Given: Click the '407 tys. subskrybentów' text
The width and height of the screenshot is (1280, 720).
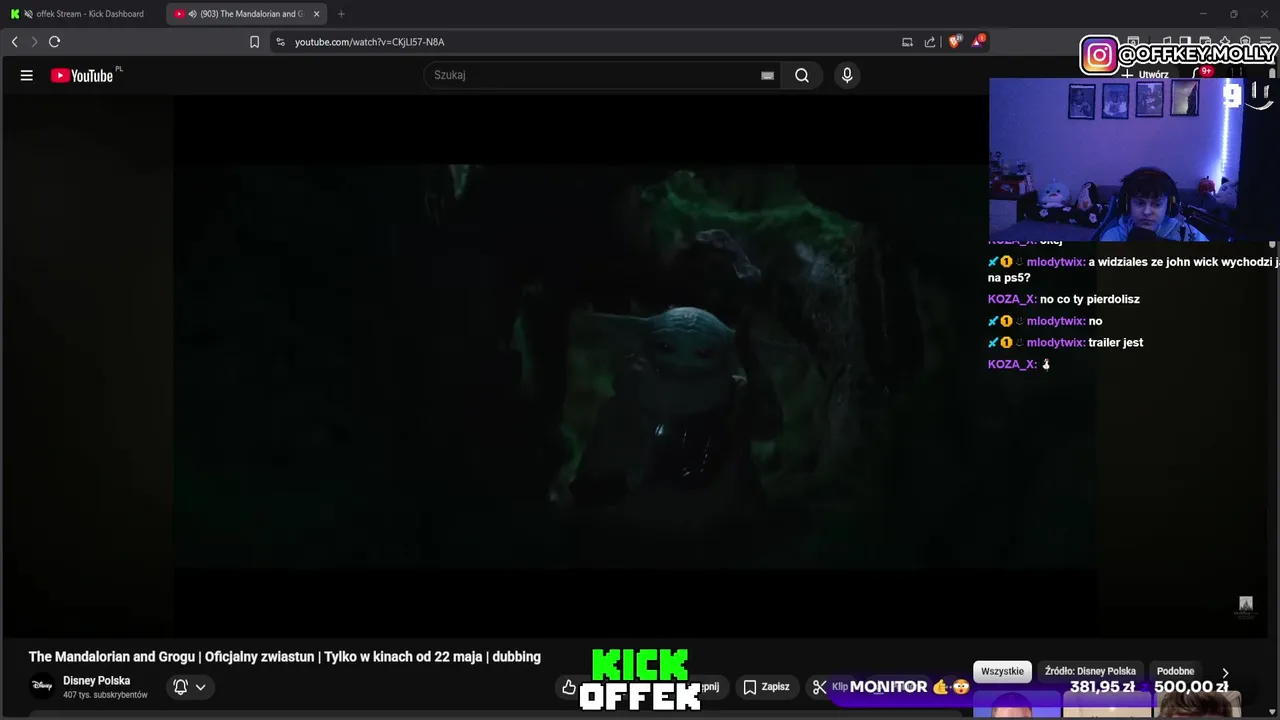Looking at the screenshot, I should click(105, 695).
